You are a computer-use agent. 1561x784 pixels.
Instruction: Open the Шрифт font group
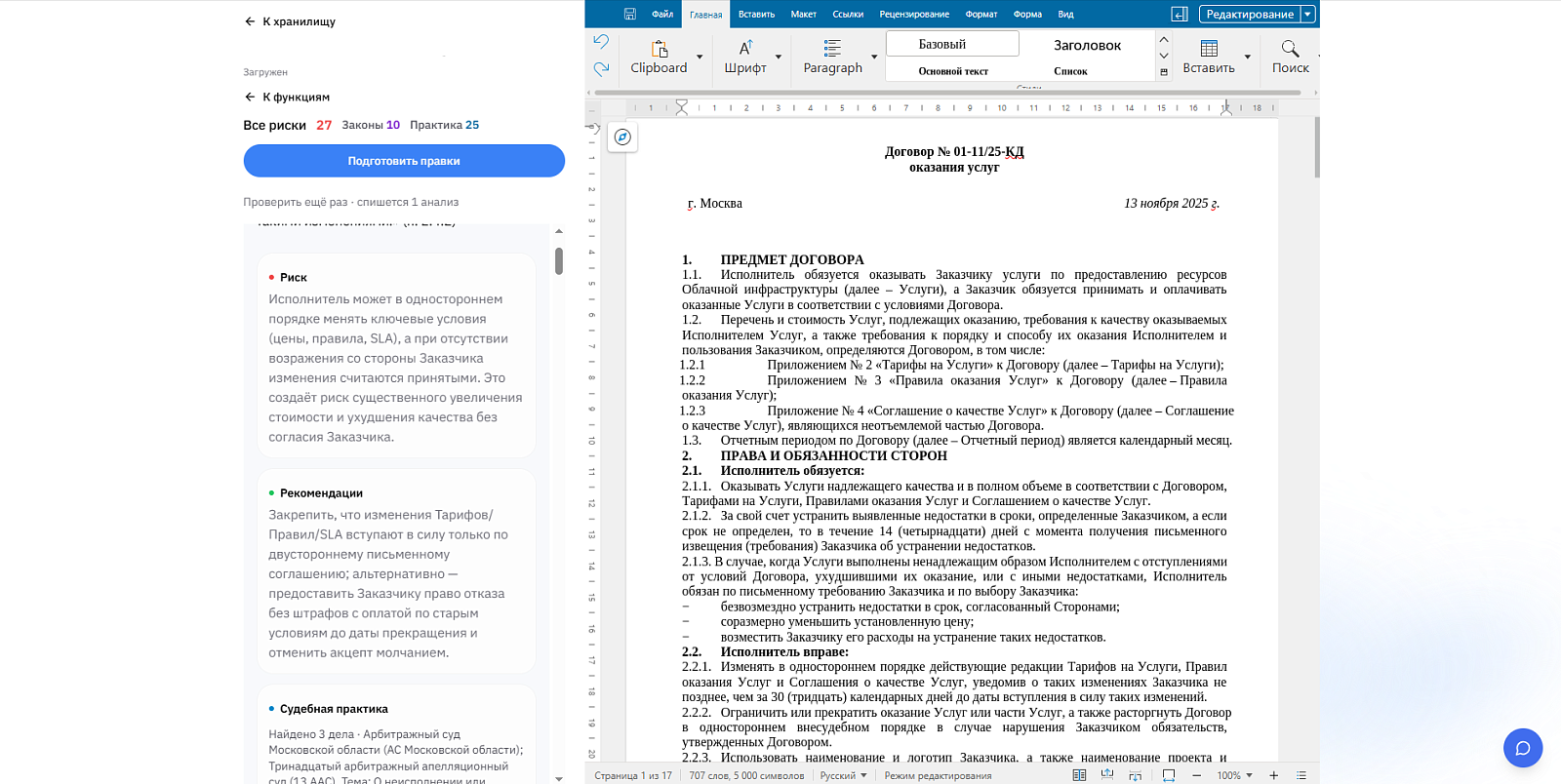click(745, 57)
